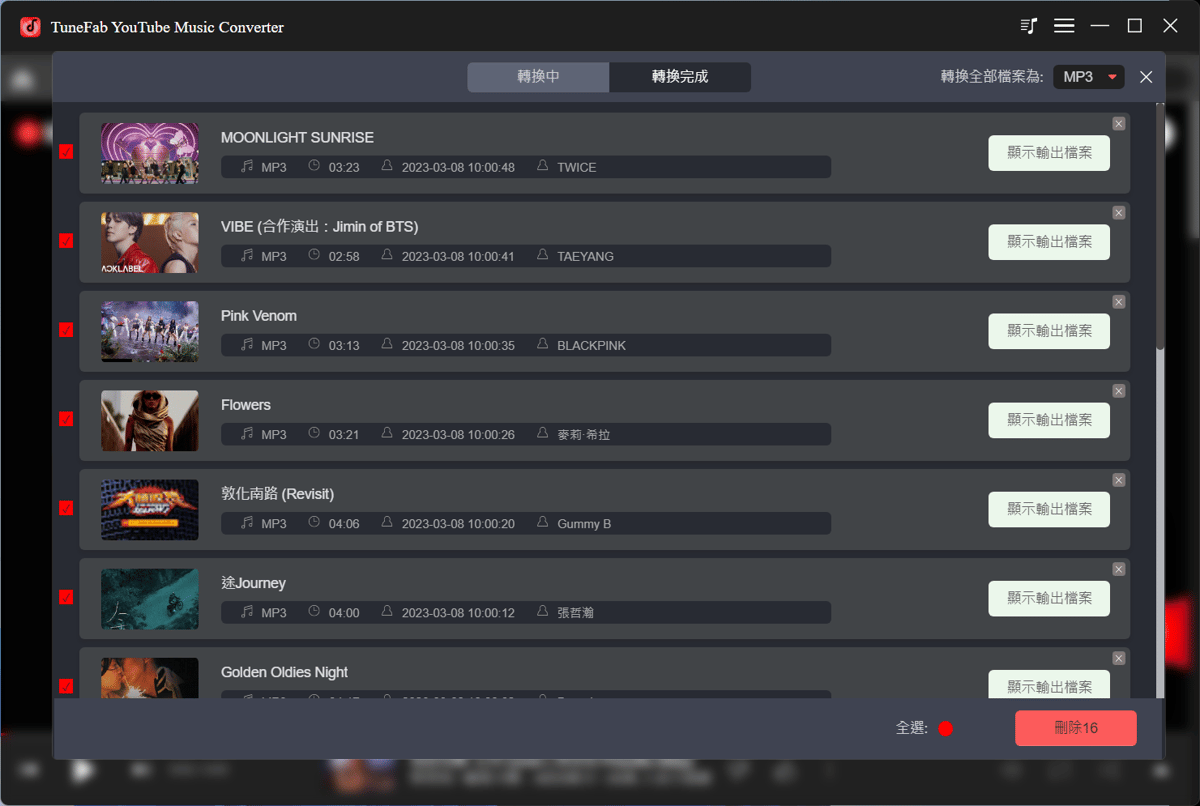
Task: Toggle the checkbox beside 敦化南路 (Revisit)
Action: [x=66, y=508]
